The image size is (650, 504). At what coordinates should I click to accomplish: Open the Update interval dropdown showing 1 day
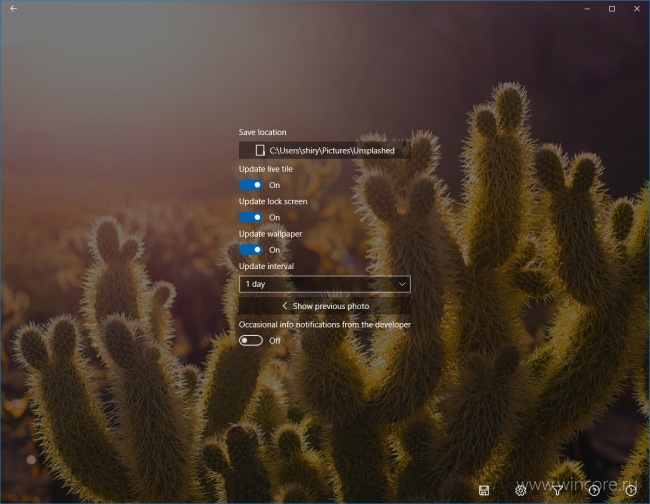coord(325,284)
